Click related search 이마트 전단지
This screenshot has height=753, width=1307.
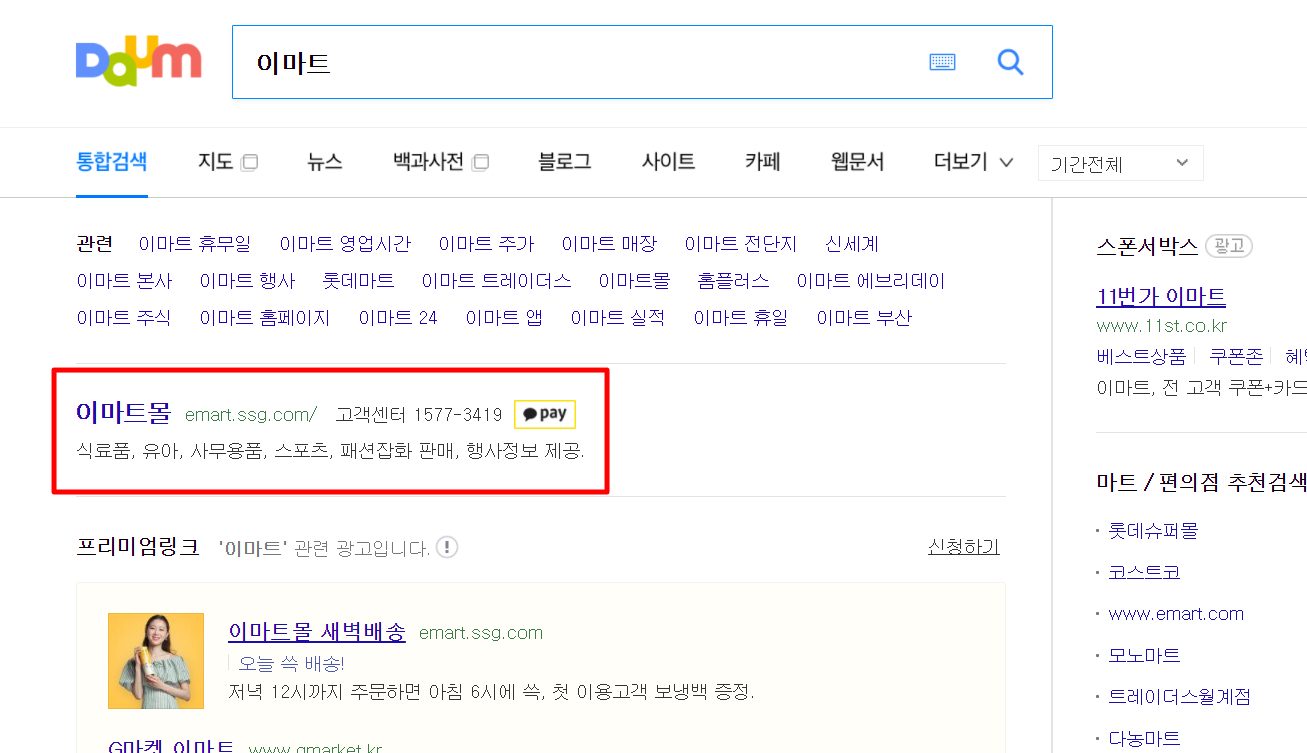click(x=741, y=244)
